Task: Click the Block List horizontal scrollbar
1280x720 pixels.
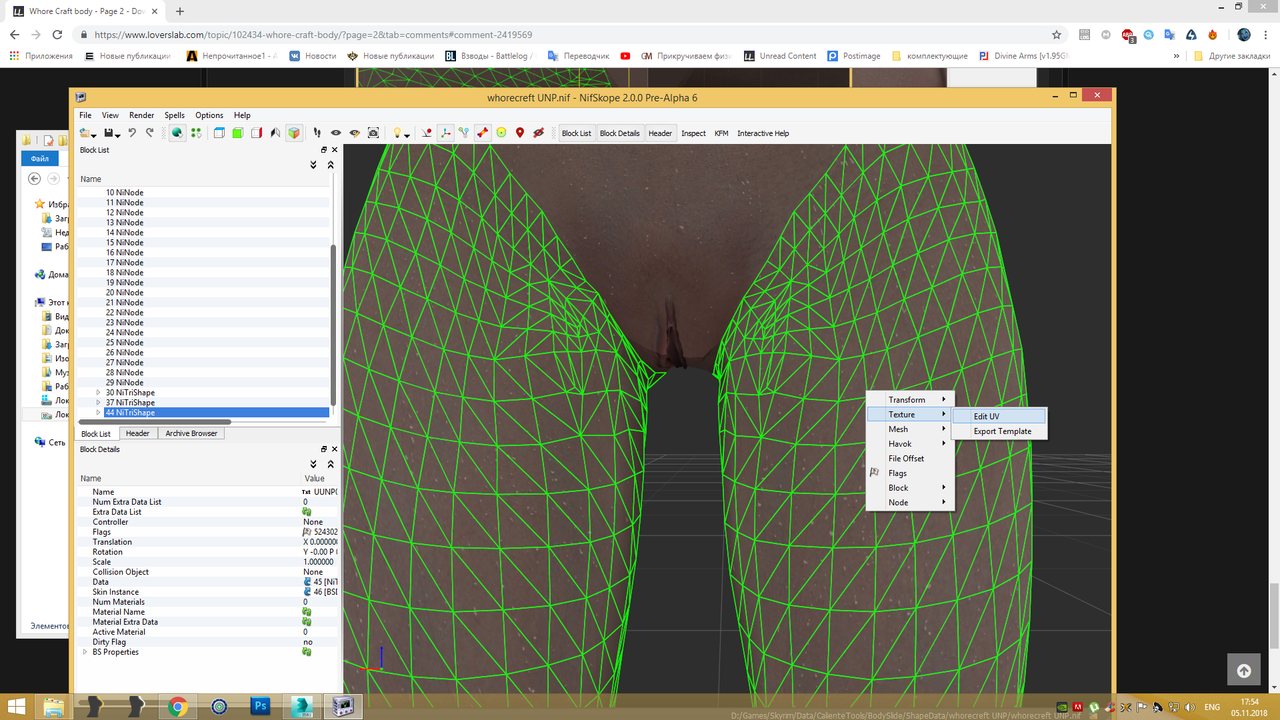Action: pos(155,422)
